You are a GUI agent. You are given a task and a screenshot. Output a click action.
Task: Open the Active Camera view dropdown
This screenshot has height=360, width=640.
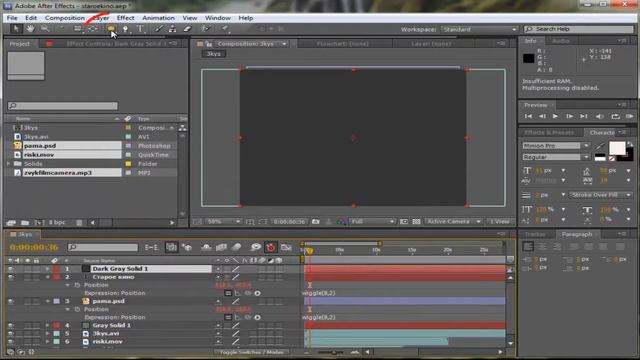click(453, 222)
